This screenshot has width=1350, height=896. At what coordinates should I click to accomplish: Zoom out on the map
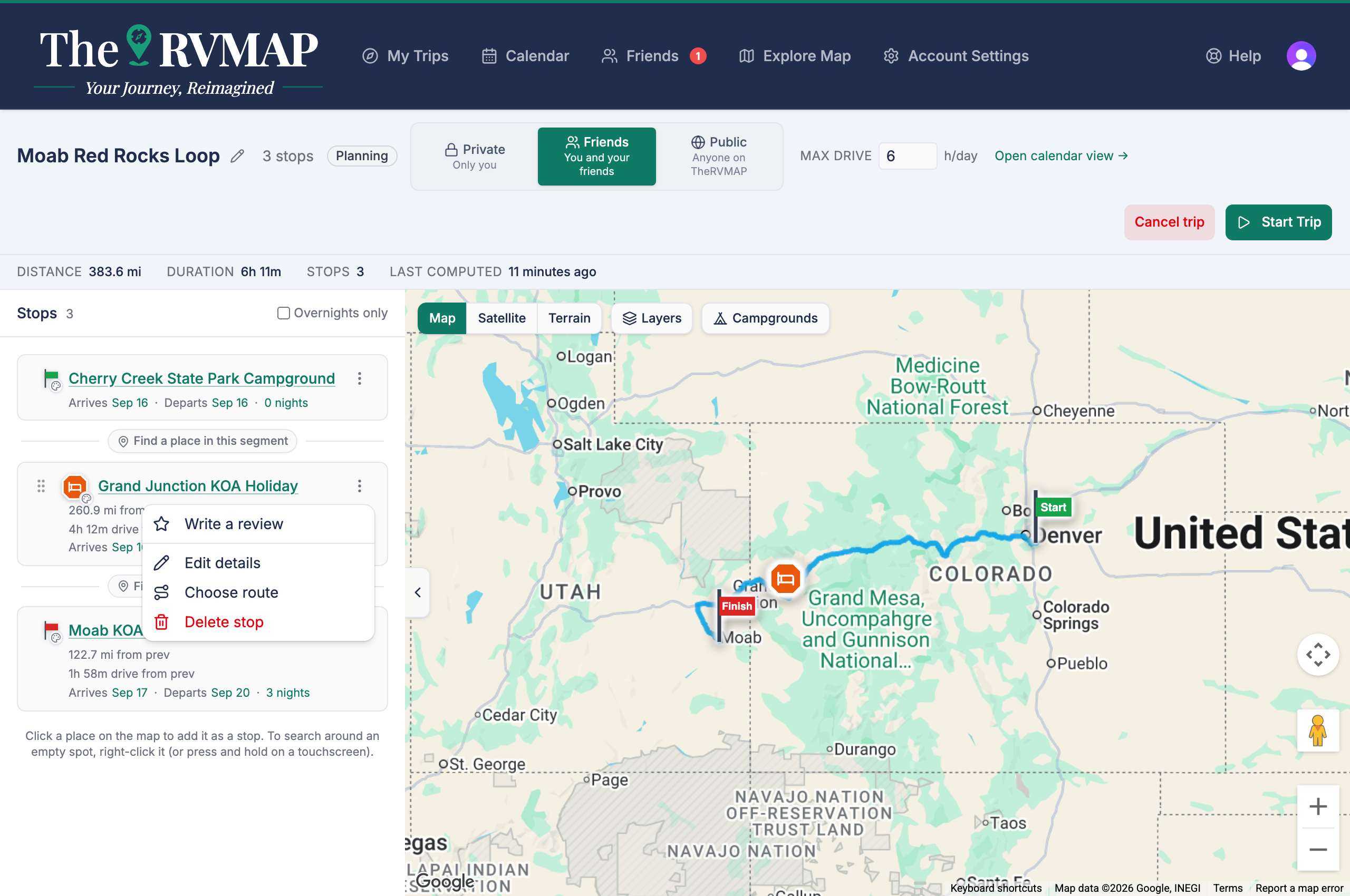1317,850
